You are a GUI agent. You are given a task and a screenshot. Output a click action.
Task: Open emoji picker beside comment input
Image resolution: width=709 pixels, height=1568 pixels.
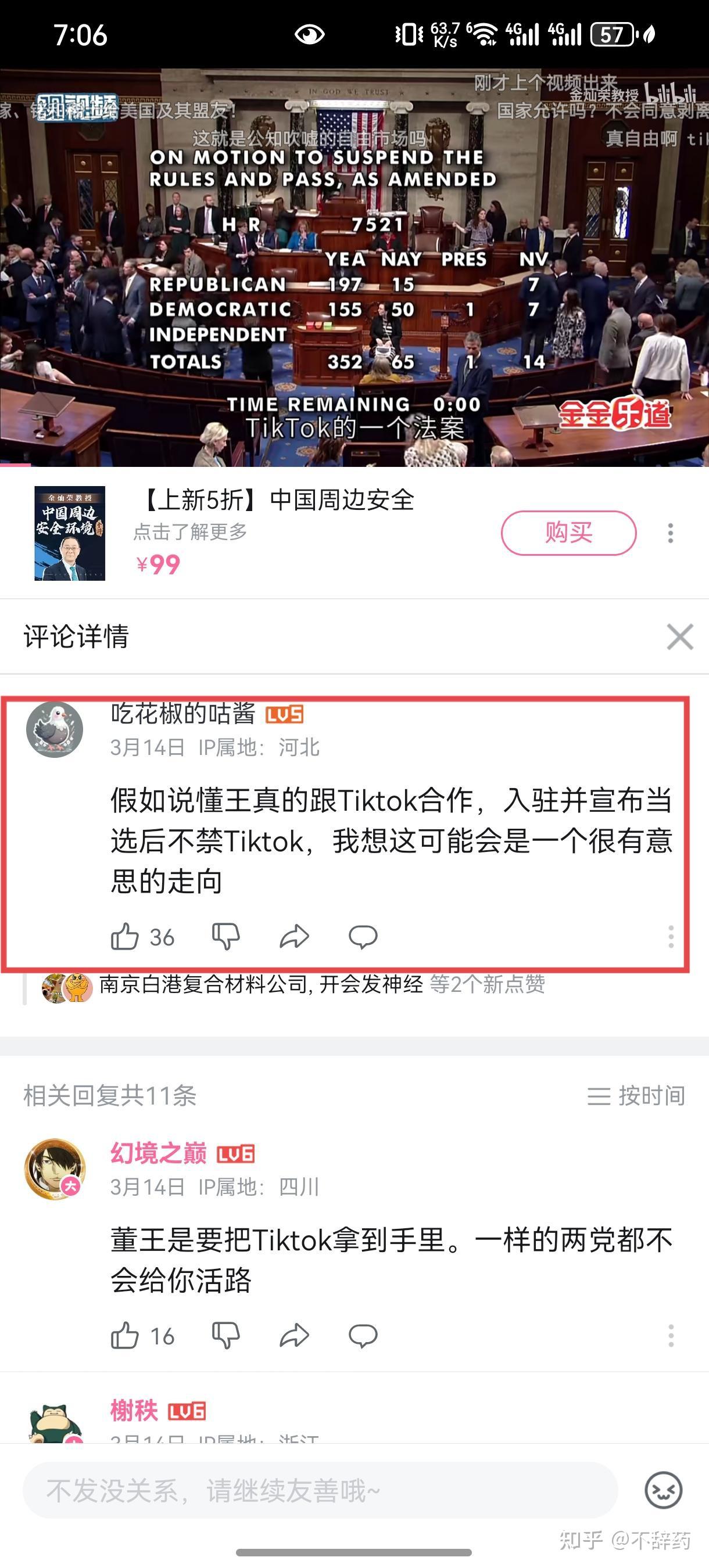click(663, 1490)
